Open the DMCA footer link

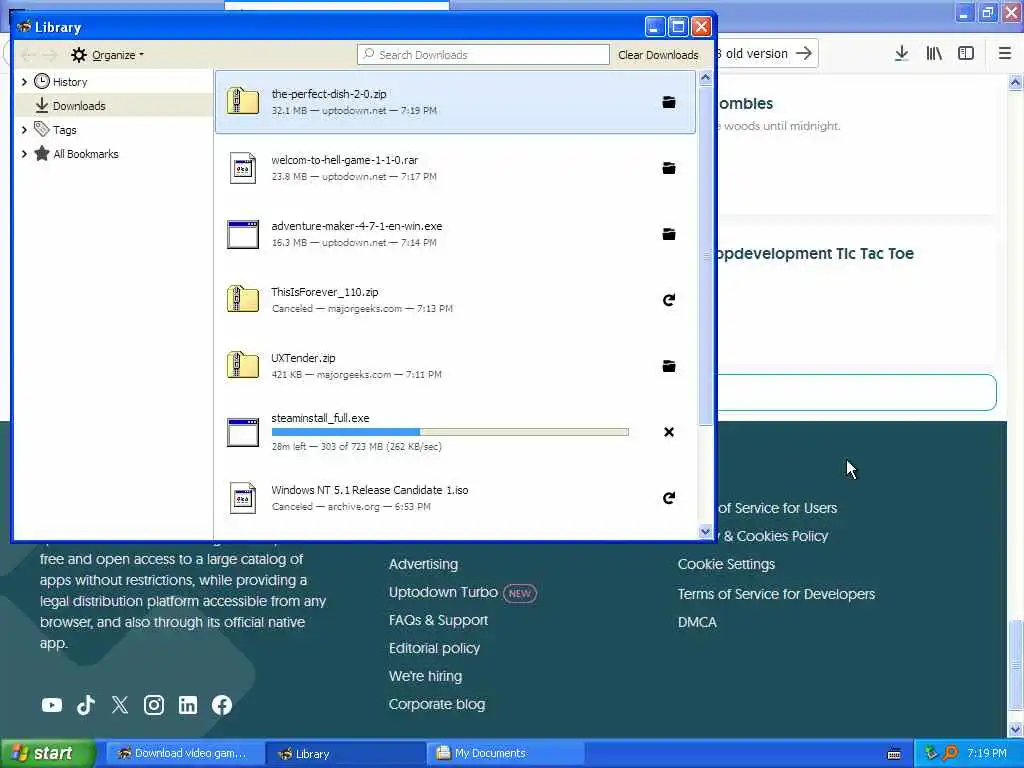[x=697, y=622]
